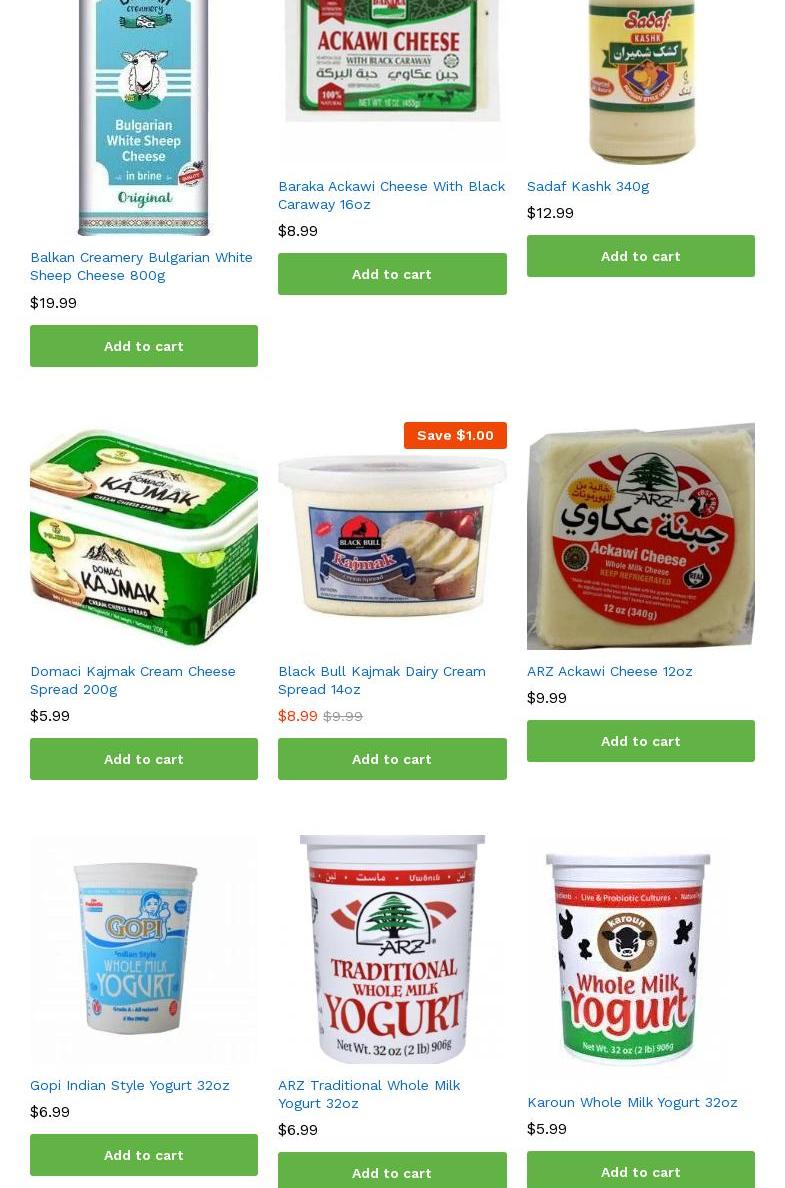This screenshot has height=1188, width=785.
Task: Open Black Bull Kajmak tub image
Action: 392,536
